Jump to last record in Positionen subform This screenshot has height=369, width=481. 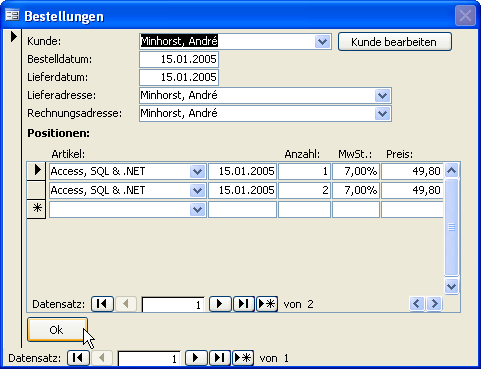244,304
